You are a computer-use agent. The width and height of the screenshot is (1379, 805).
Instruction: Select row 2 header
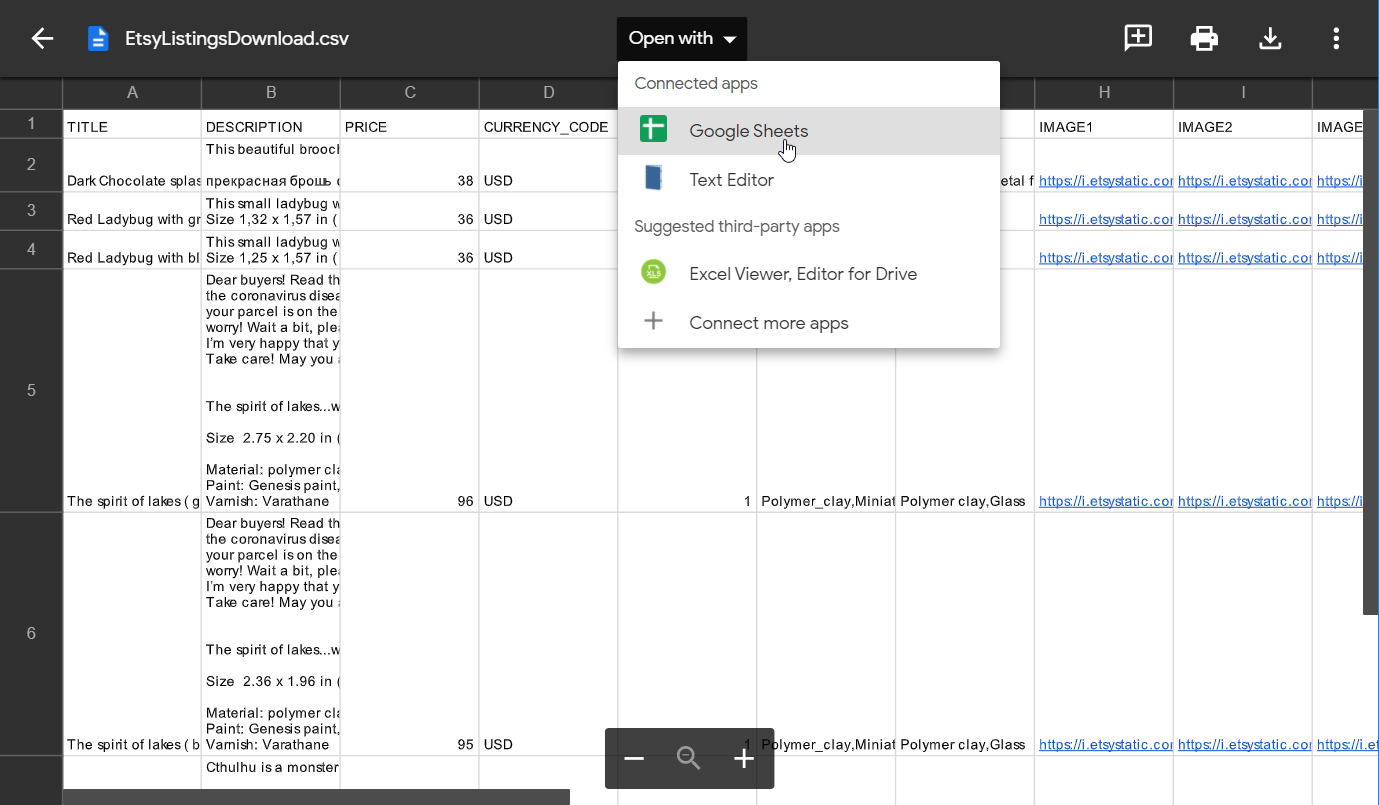coord(31,165)
